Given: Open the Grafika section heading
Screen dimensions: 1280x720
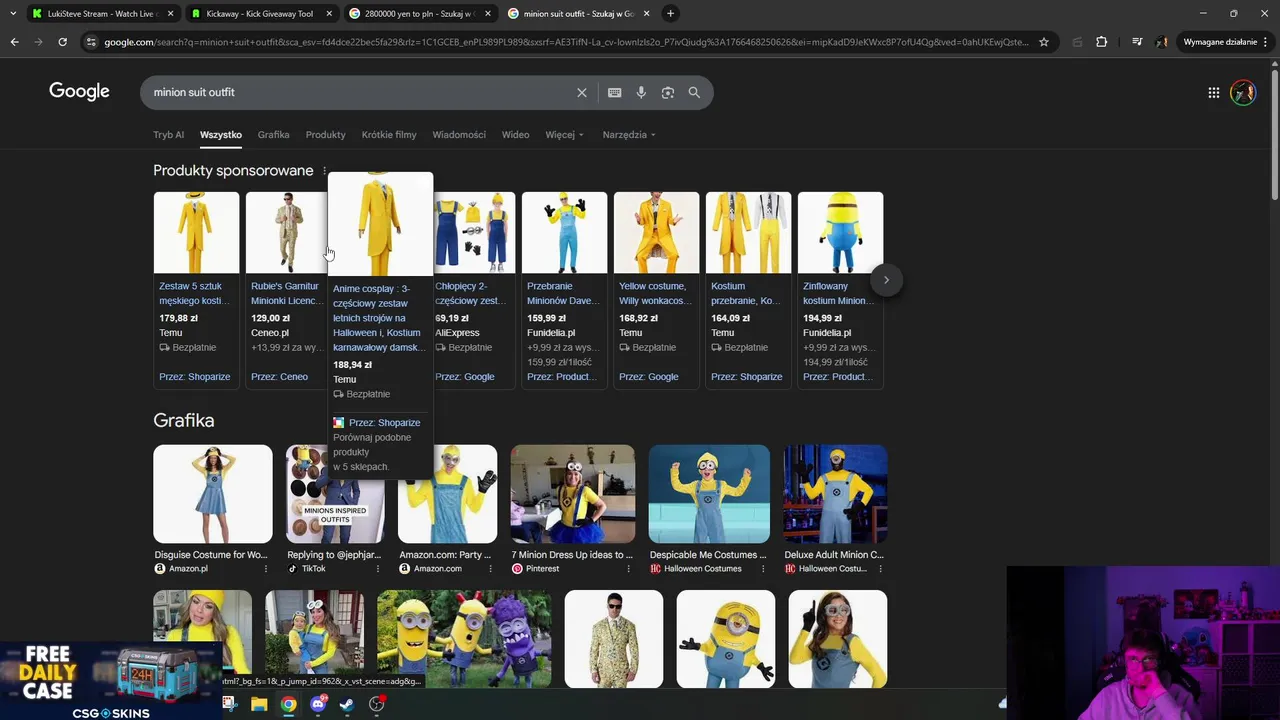Looking at the screenshot, I should [x=183, y=420].
